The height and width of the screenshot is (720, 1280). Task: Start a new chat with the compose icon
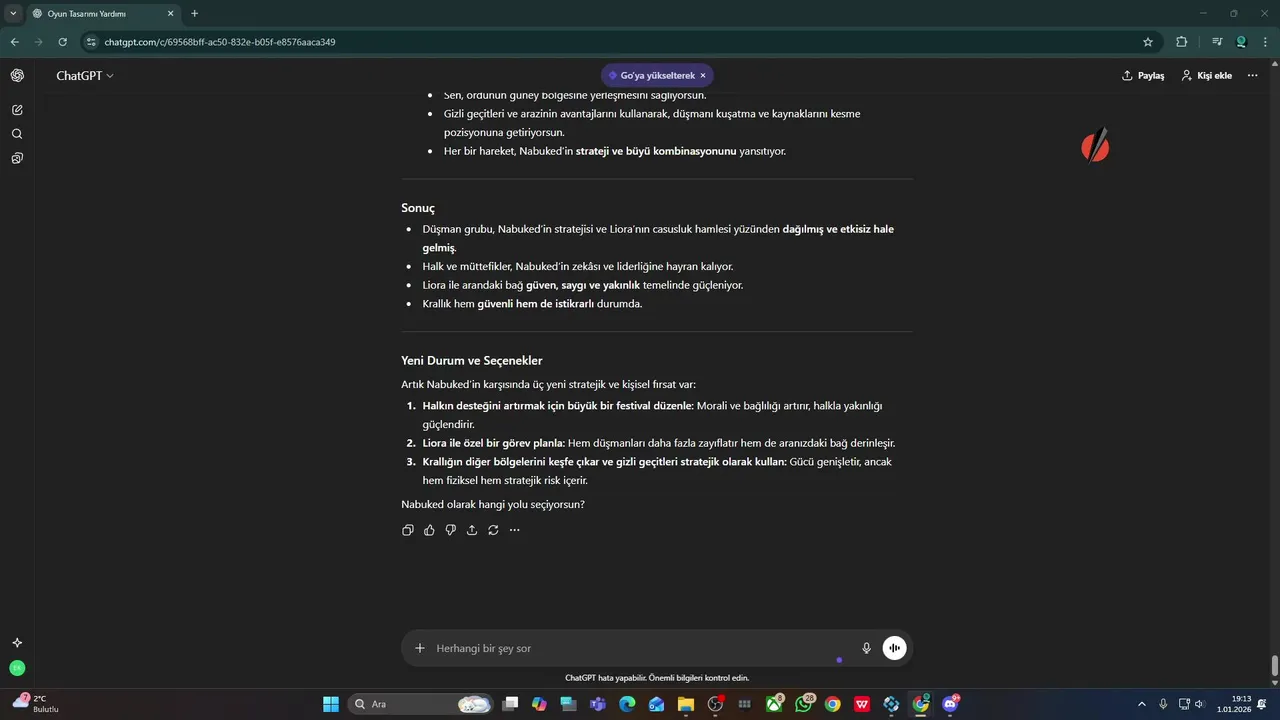pyautogui.click(x=17, y=110)
